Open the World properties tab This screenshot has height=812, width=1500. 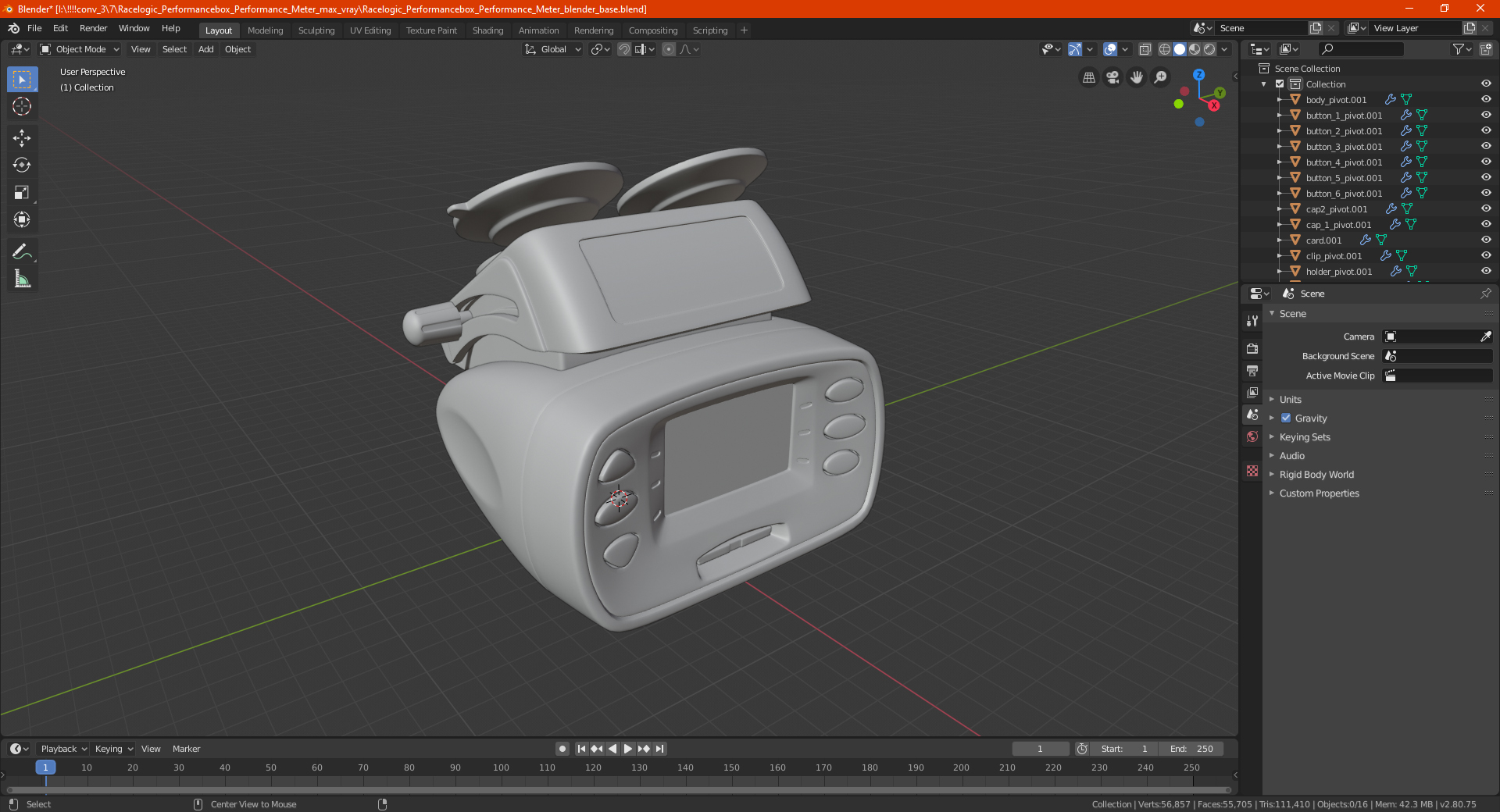click(1252, 436)
